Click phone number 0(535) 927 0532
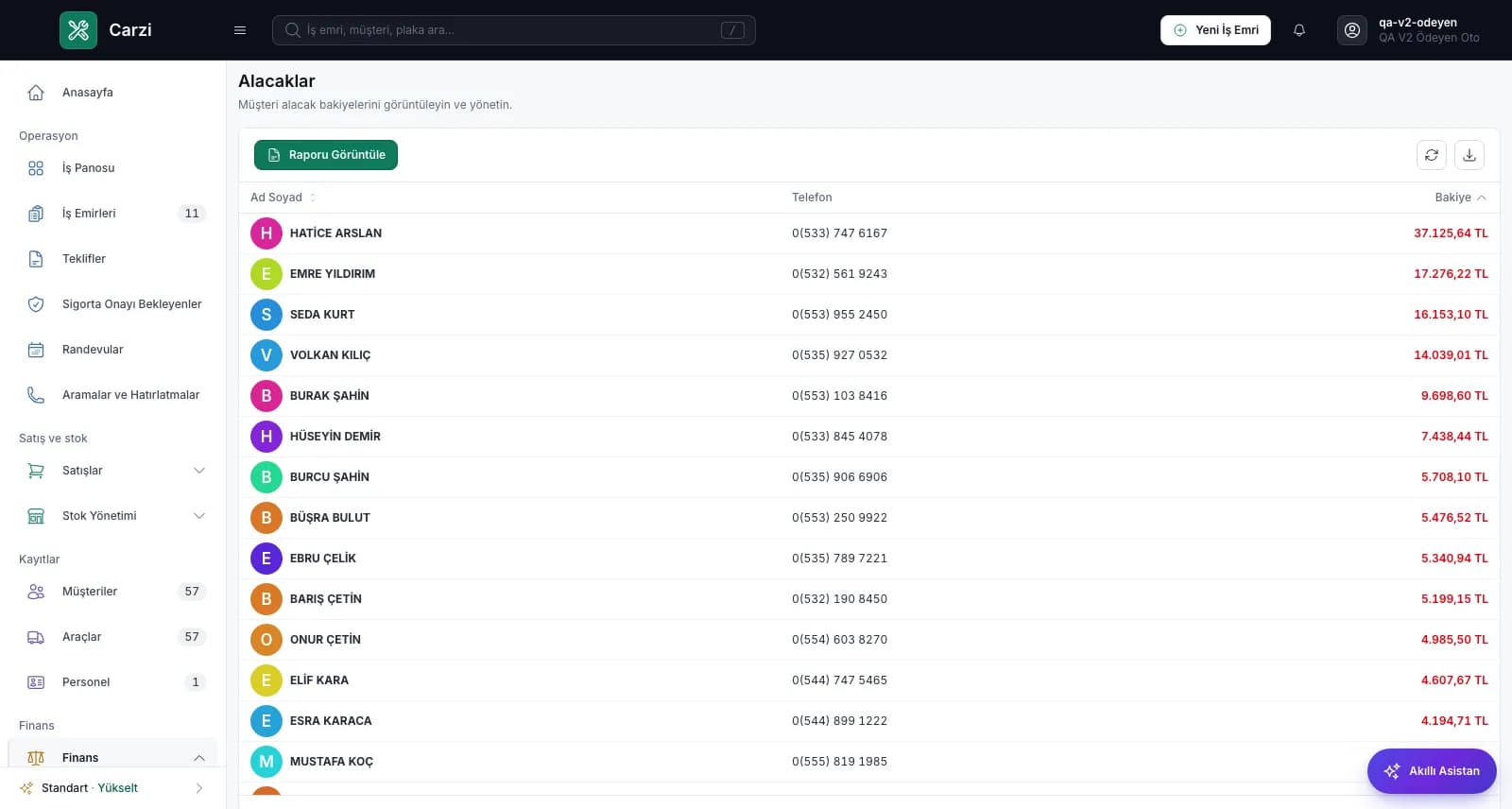The width and height of the screenshot is (1512, 809). tap(839, 355)
